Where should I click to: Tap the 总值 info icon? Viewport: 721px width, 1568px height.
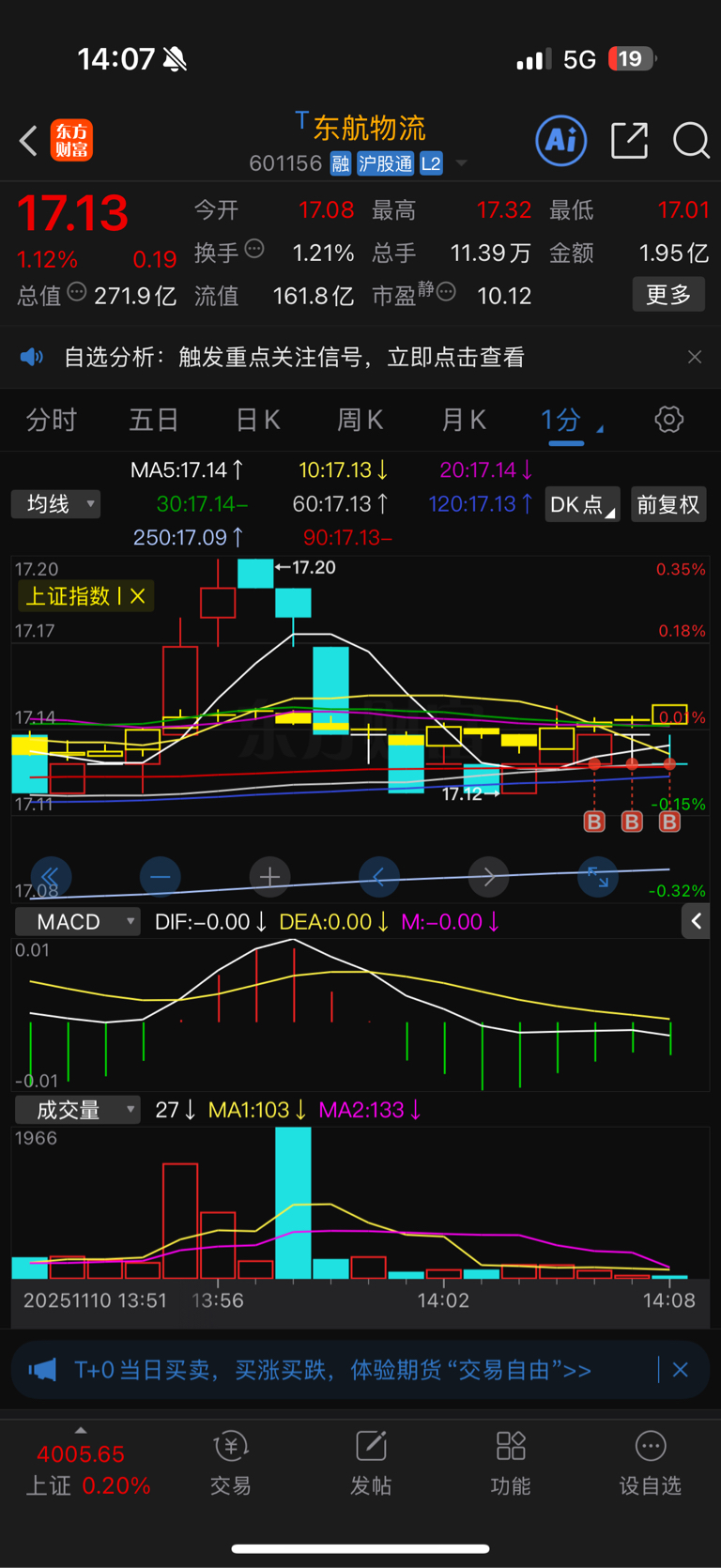77,292
